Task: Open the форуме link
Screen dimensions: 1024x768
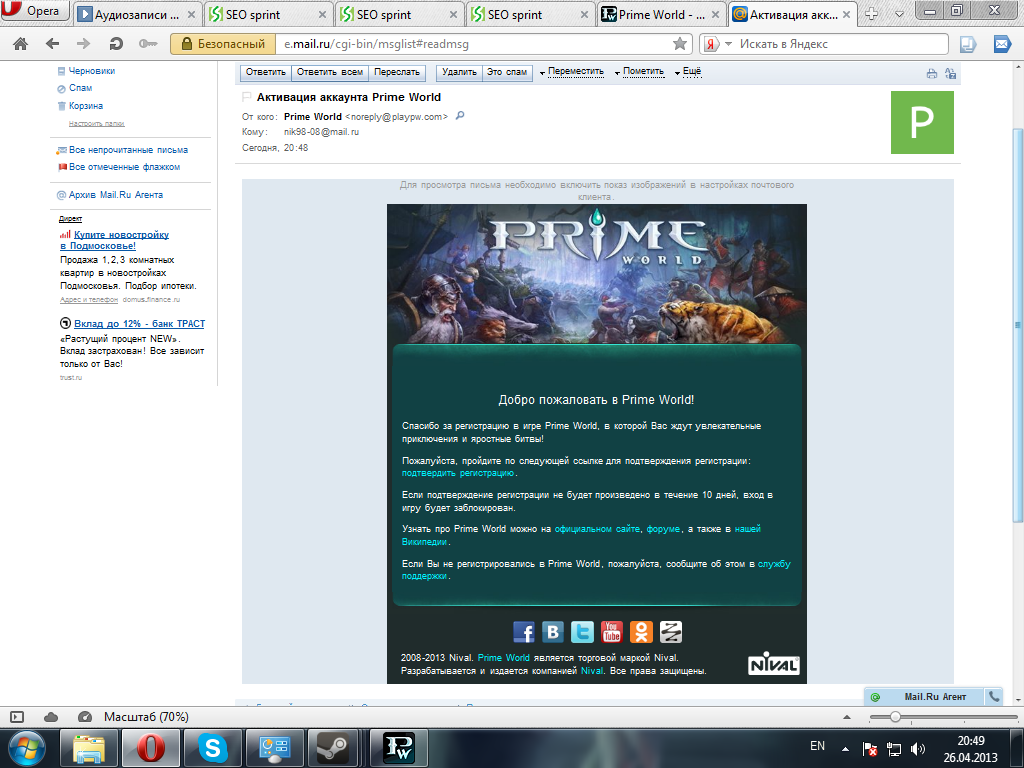Action: coord(663,529)
